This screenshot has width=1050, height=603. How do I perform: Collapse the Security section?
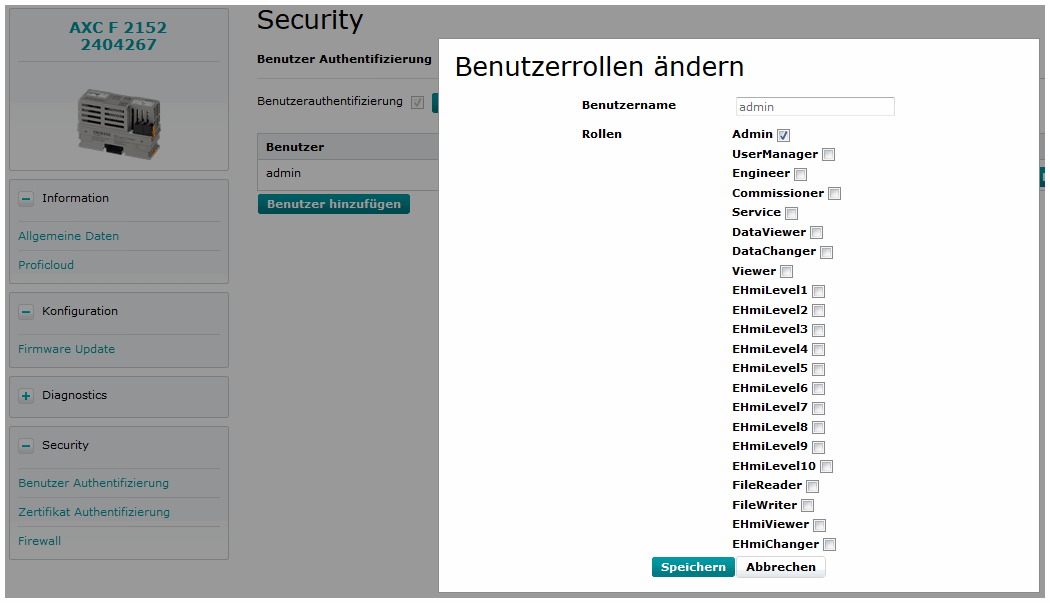tap(27, 446)
